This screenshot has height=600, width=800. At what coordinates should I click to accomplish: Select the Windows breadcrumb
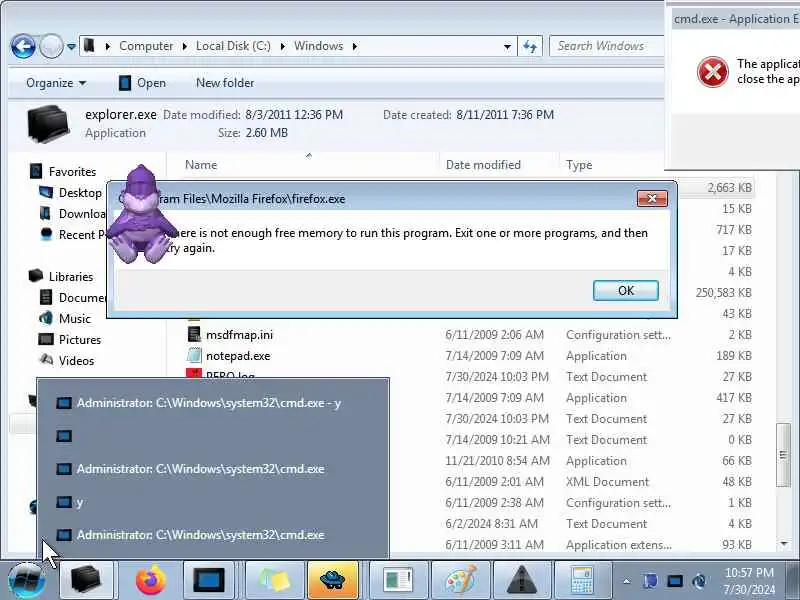(318, 46)
